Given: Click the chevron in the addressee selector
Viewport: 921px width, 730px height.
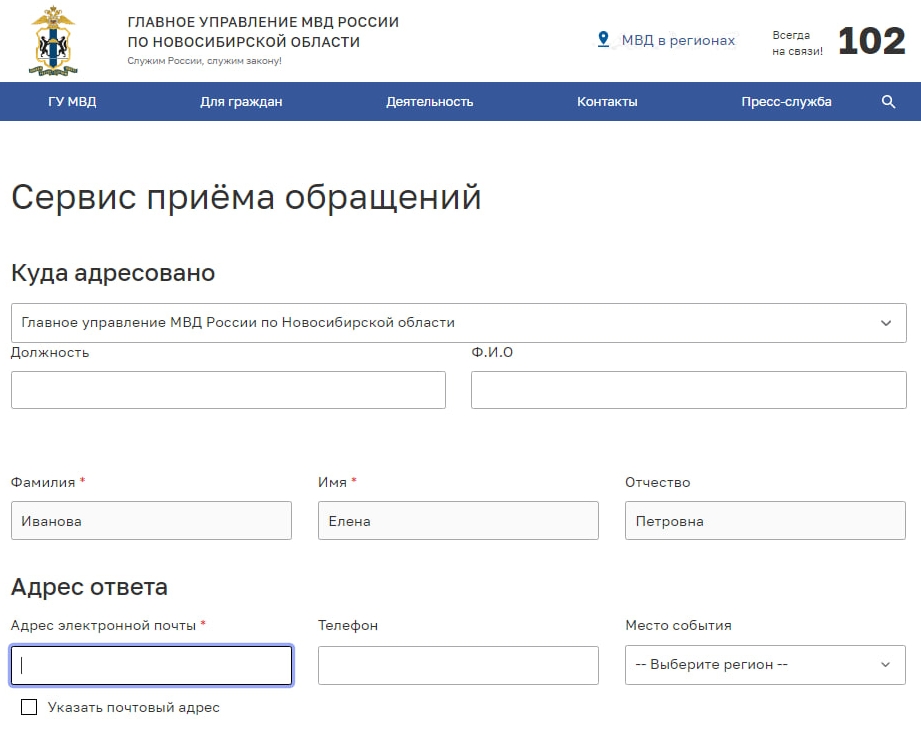Looking at the screenshot, I should (x=885, y=323).
